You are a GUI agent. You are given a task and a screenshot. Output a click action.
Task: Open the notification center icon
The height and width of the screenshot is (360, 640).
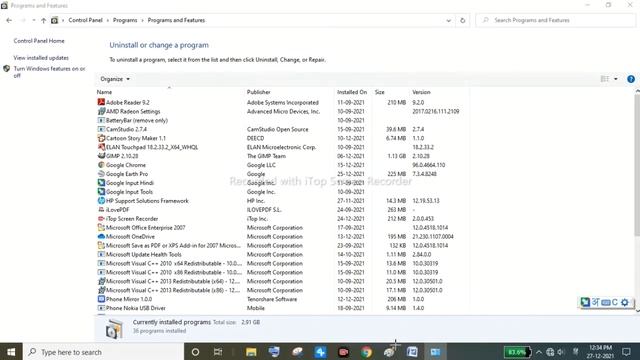(626, 351)
